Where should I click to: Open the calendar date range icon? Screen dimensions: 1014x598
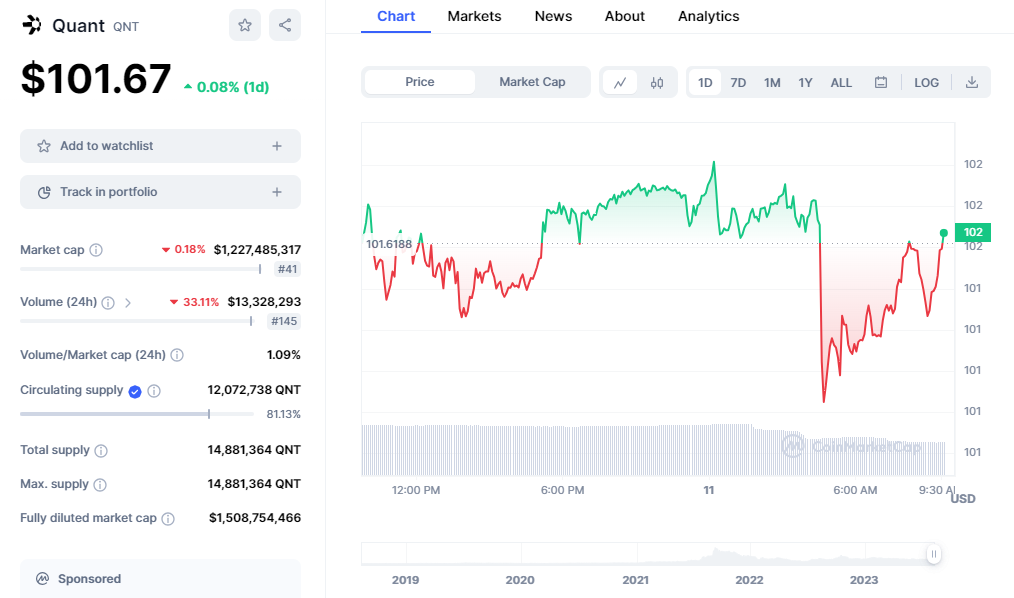point(881,83)
